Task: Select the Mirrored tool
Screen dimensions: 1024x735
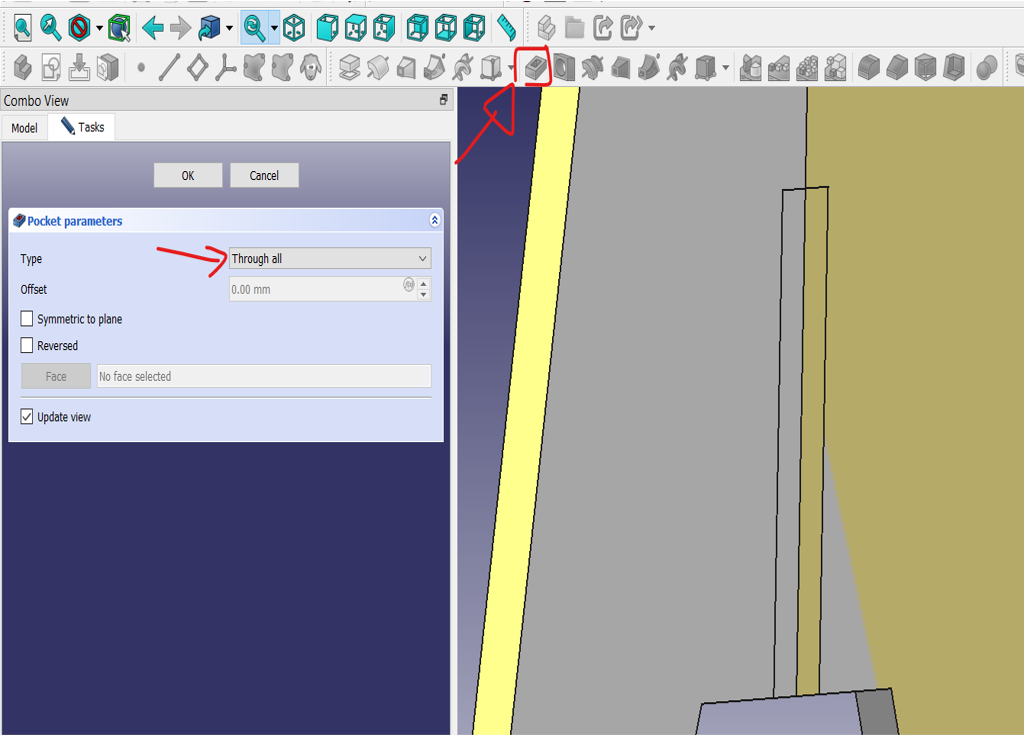Action: coord(750,67)
